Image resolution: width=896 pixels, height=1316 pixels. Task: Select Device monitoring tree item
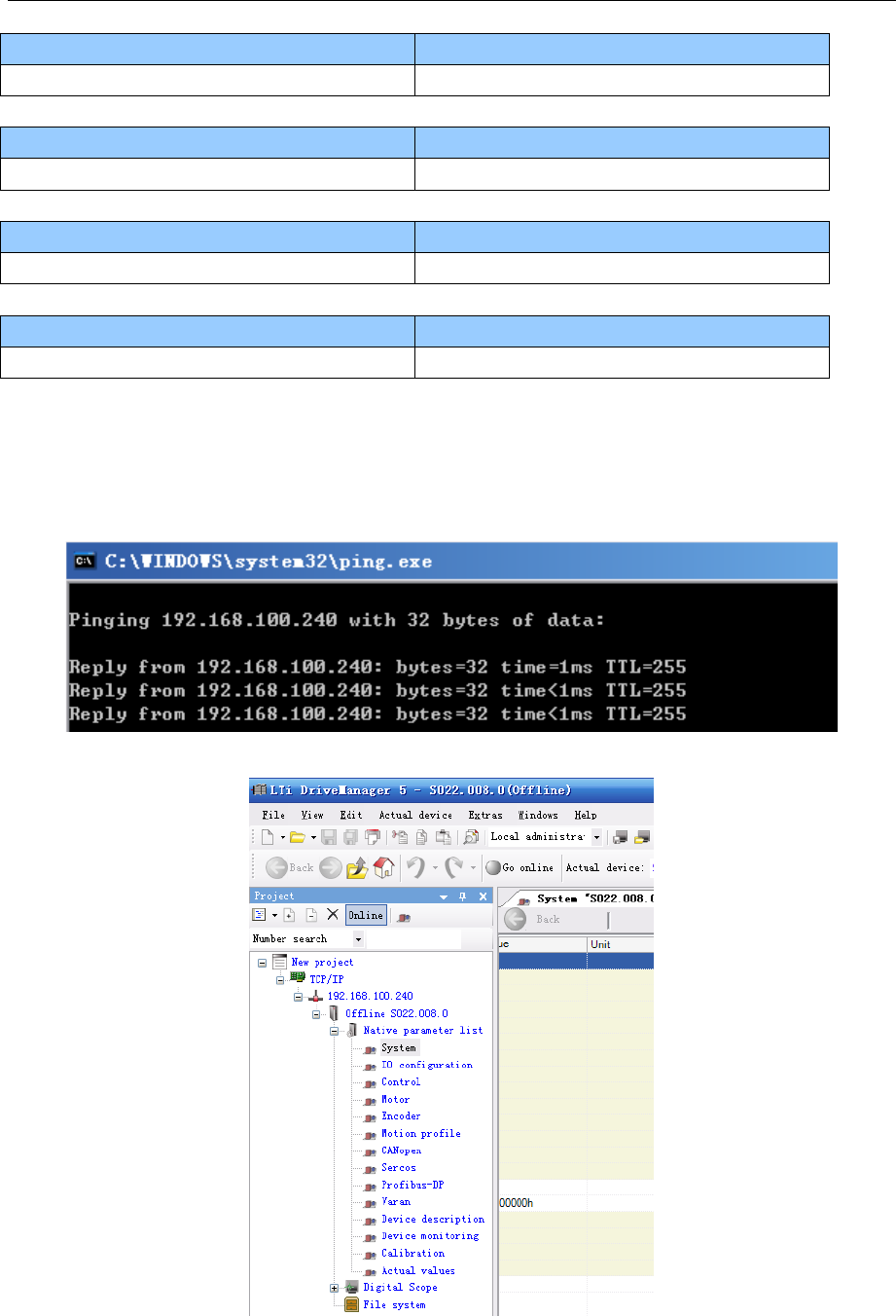pos(430,1236)
